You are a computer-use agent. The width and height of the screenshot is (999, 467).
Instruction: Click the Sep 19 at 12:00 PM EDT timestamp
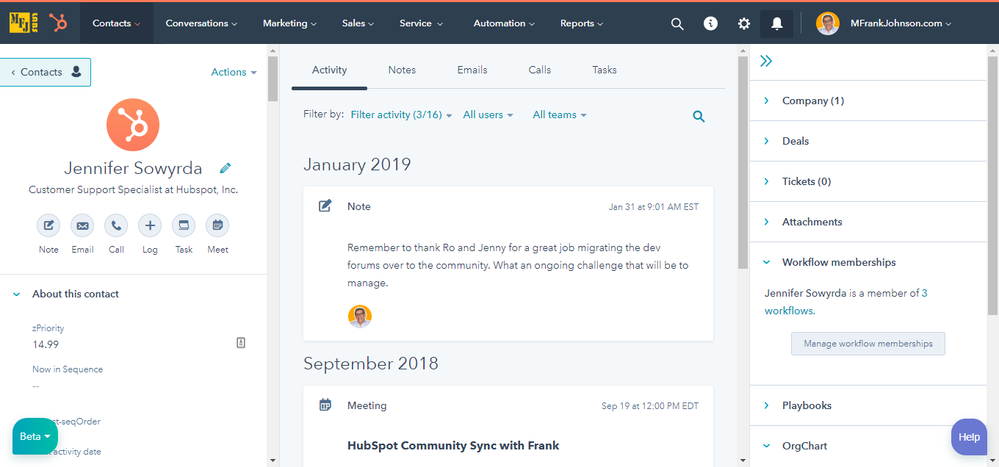coord(650,406)
